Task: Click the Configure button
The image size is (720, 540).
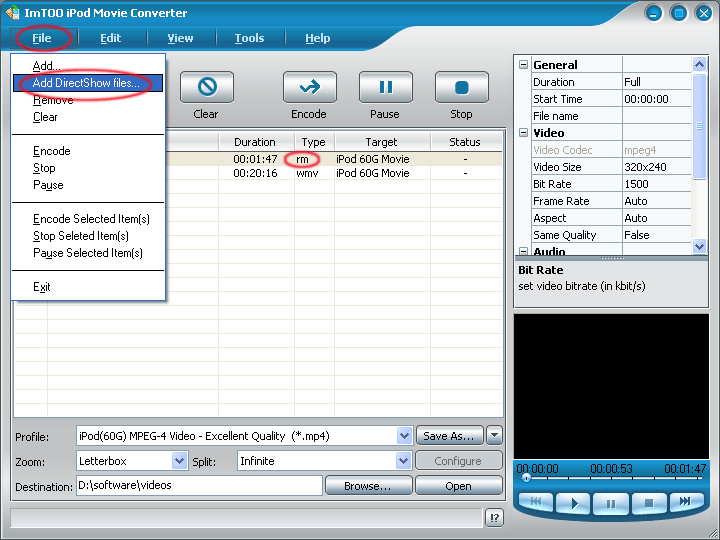Action: pos(458,461)
